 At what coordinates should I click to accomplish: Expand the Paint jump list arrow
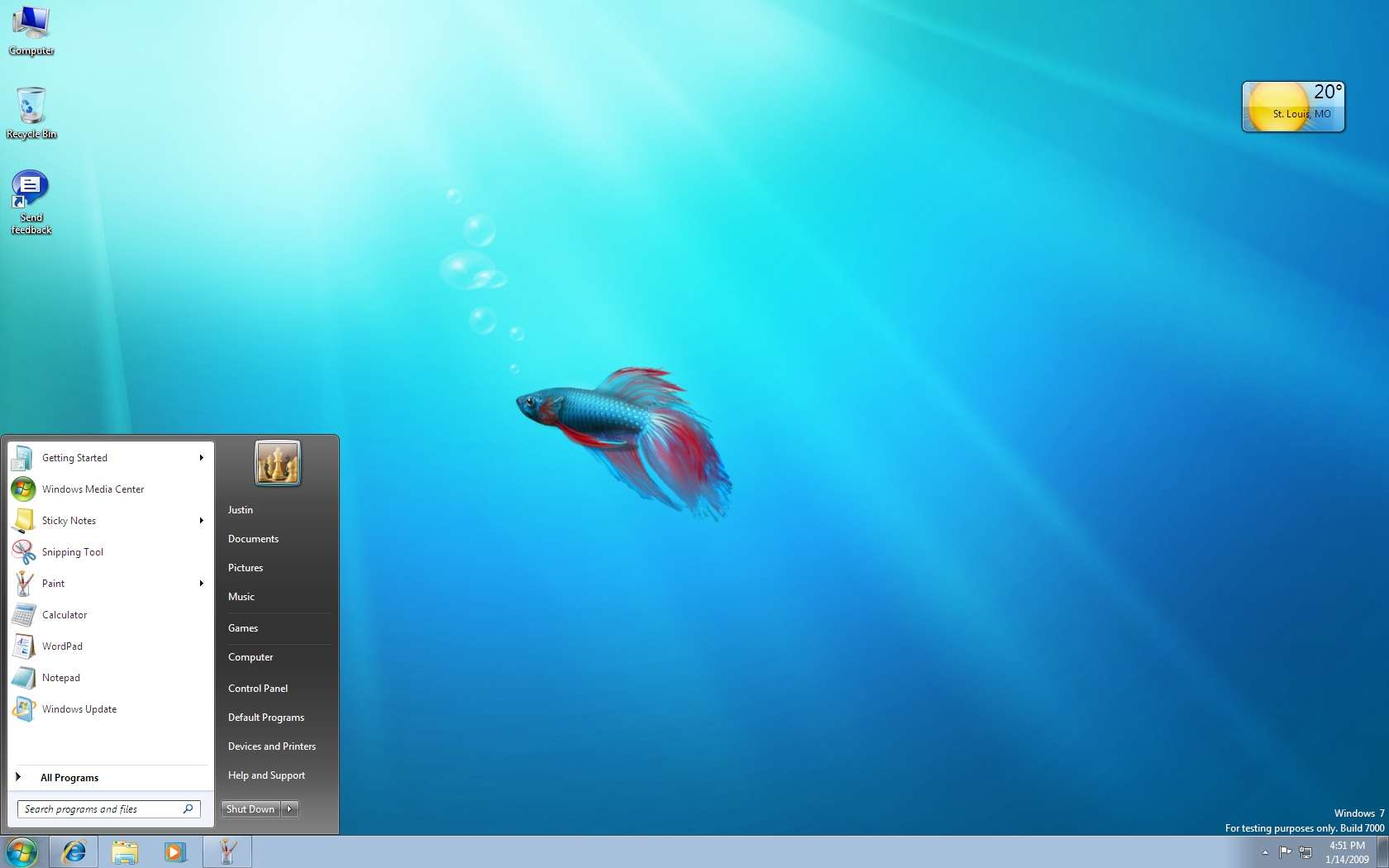pyautogui.click(x=201, y=584)
